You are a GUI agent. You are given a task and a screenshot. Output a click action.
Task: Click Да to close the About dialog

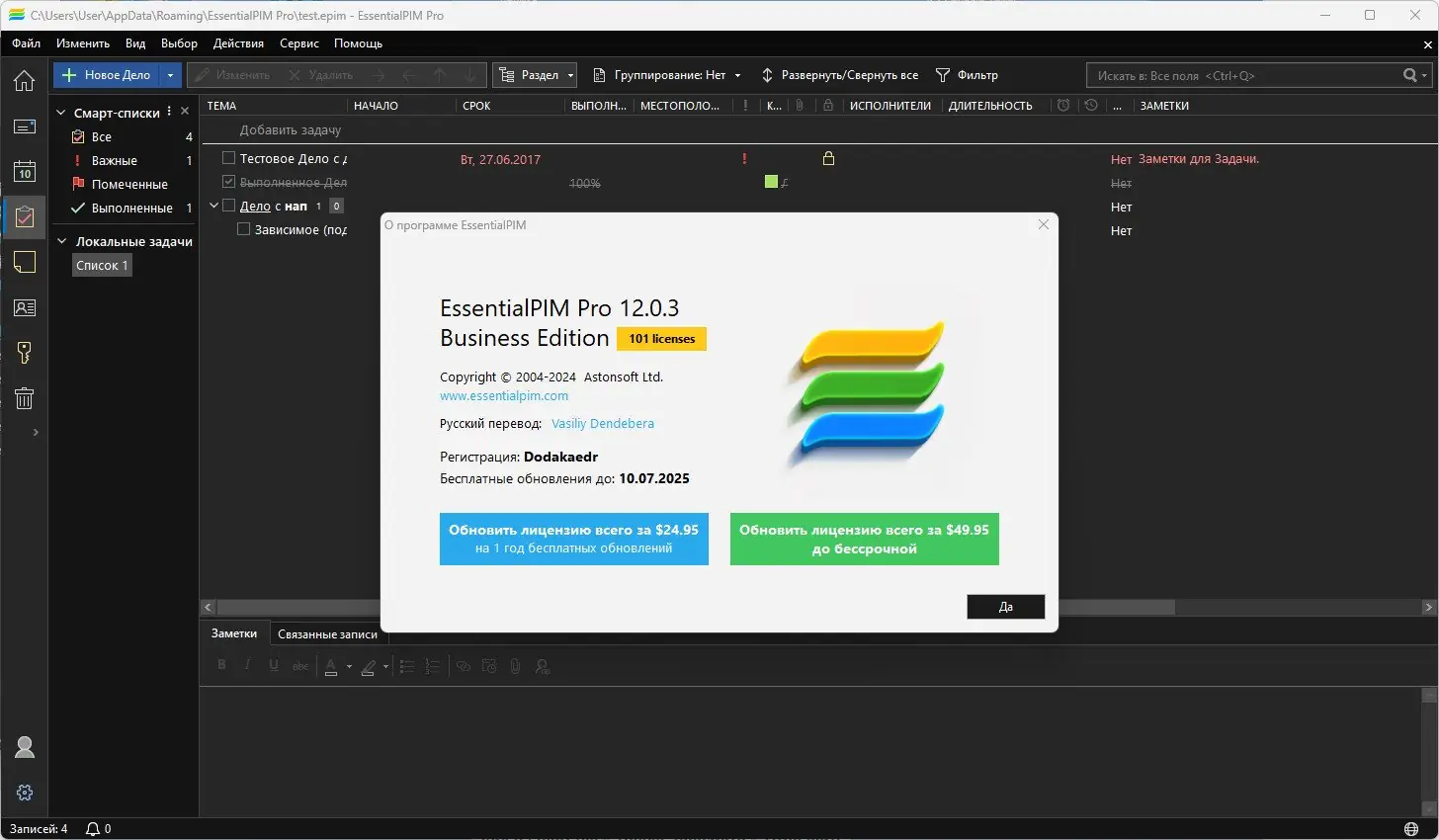tap(1005, 607)
